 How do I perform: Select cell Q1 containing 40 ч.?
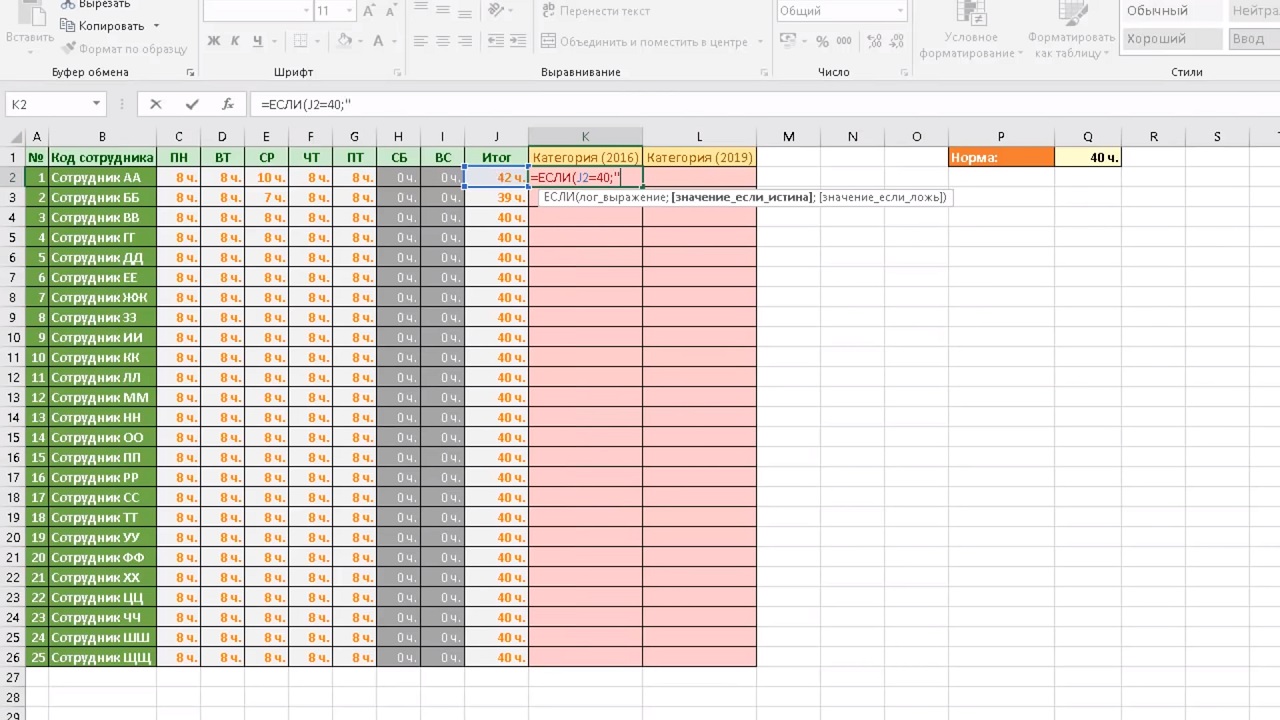tap(1087, 157)
